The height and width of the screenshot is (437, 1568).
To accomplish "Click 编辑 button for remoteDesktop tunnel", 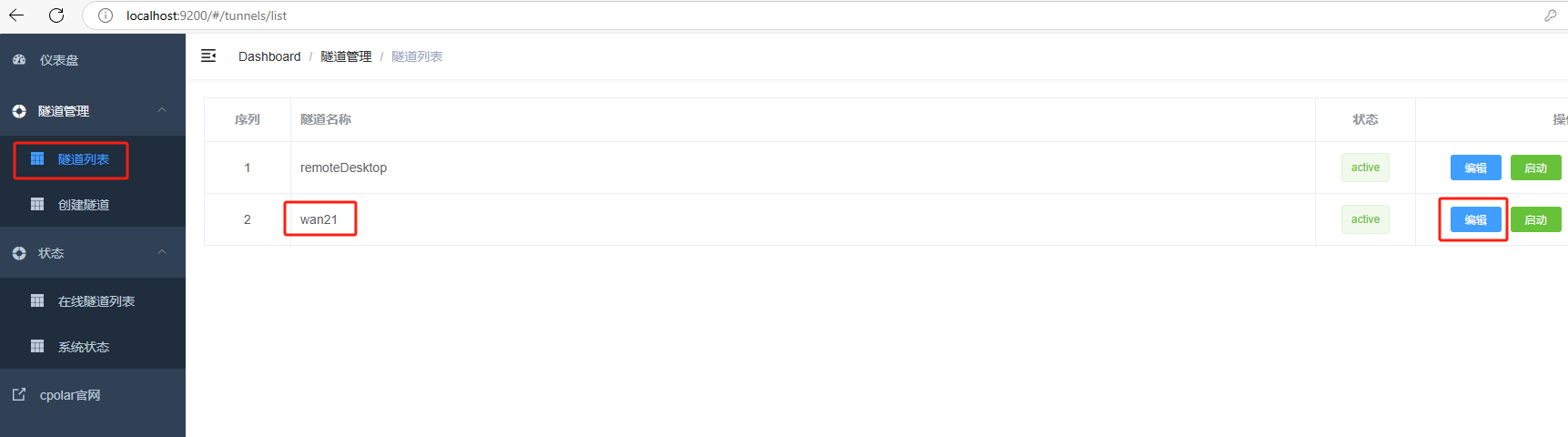I will 1475,168.
